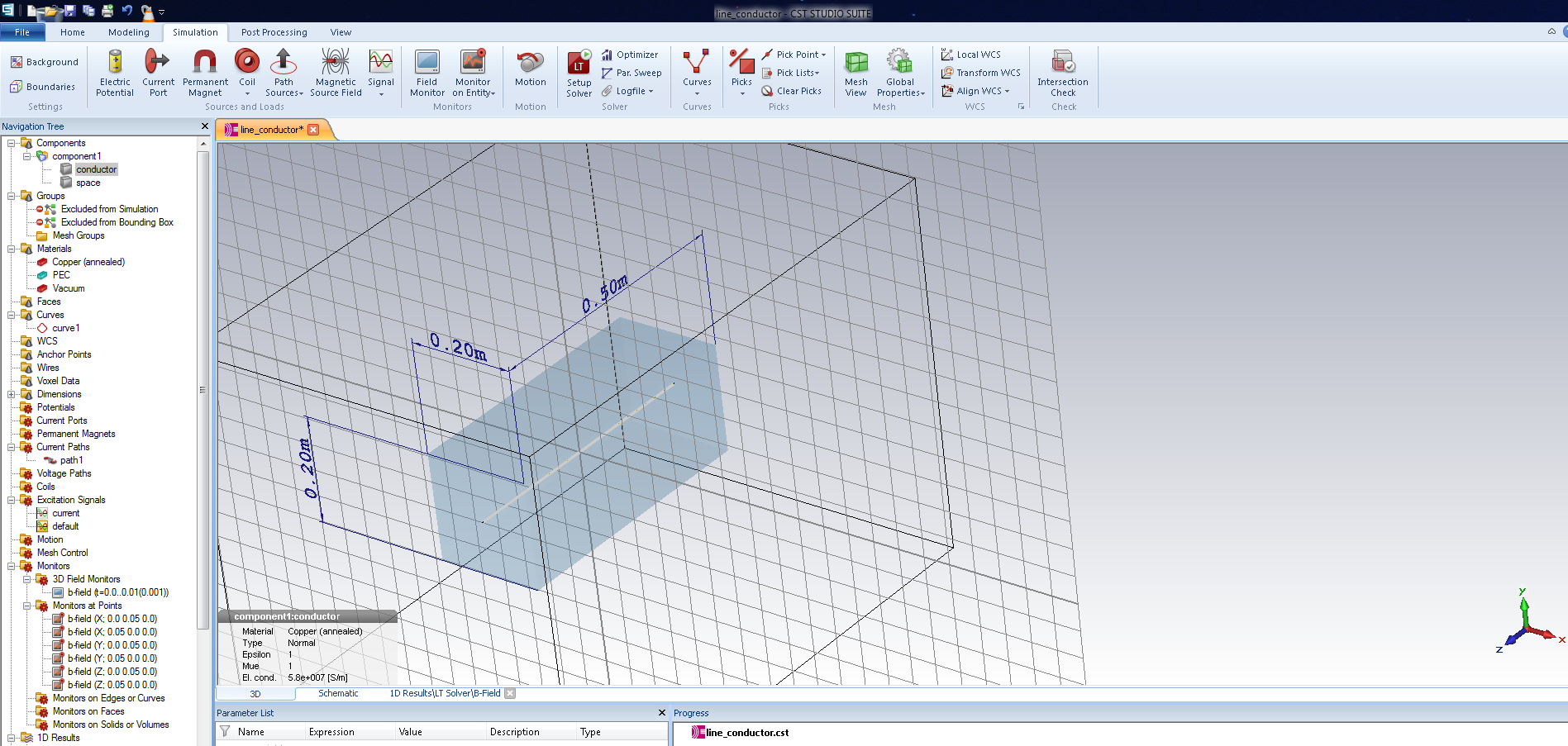Switch to the Home ribbon tab

(x=73, y=32)
